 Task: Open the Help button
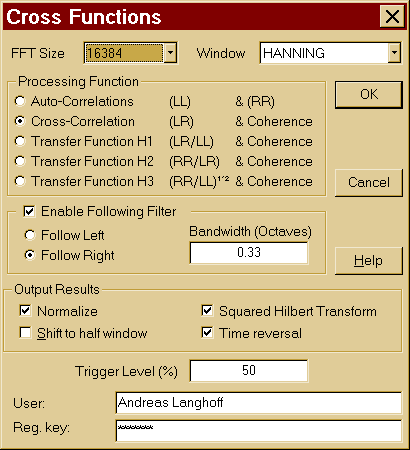[369, 260]
